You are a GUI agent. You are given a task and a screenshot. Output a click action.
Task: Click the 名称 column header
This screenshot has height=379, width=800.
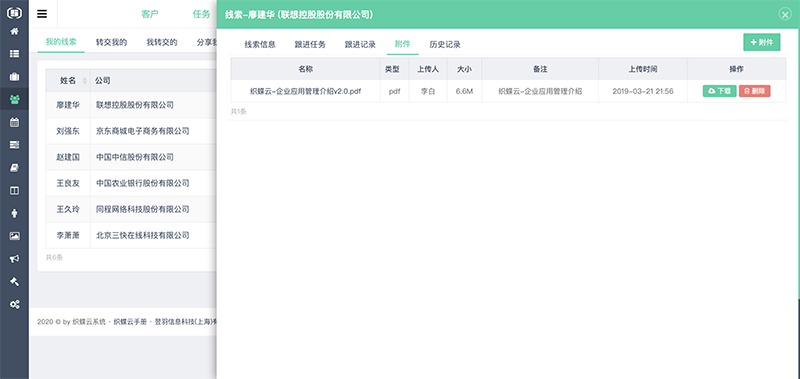pos(306,69)
